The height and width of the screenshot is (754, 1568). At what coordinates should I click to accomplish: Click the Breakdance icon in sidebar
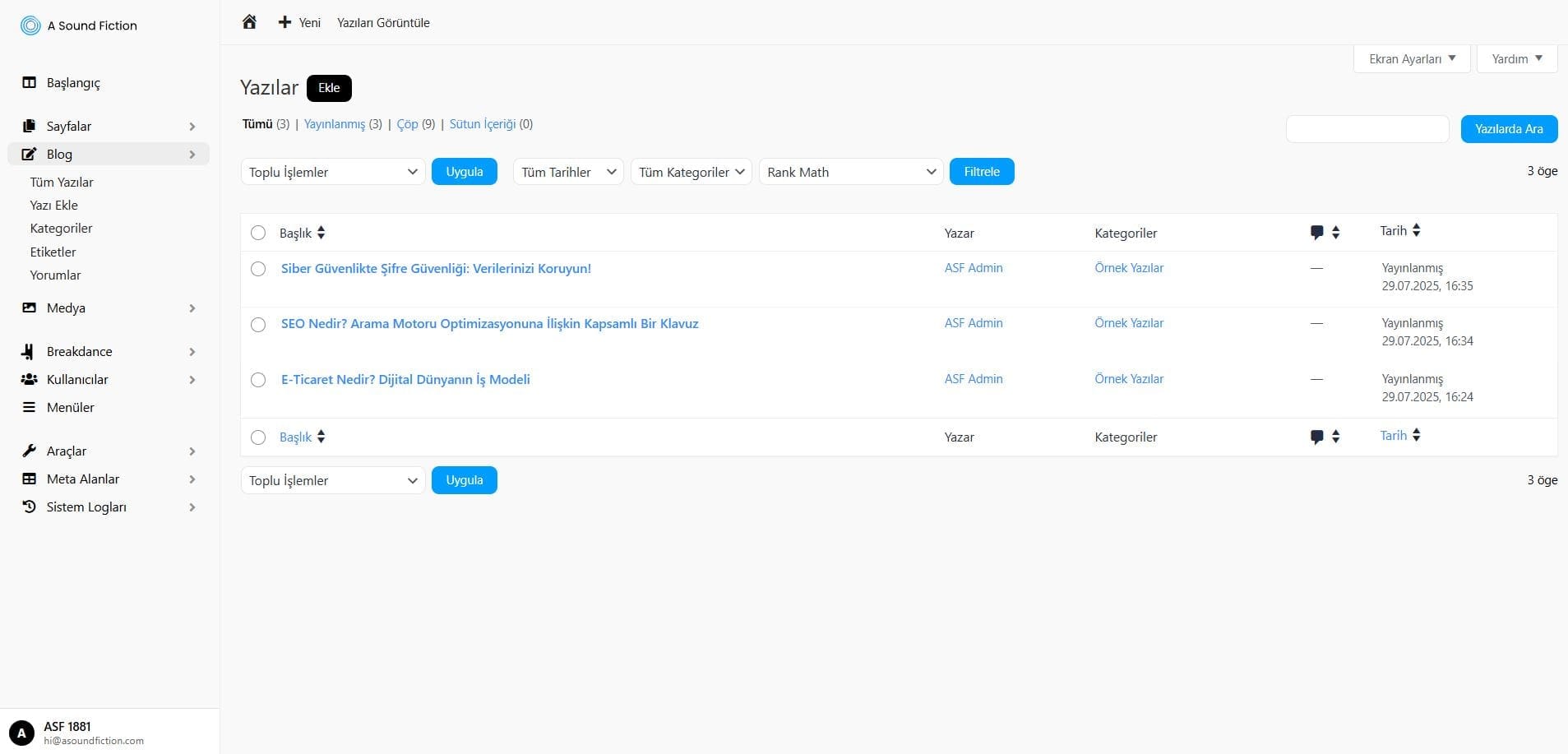[29, 351]
